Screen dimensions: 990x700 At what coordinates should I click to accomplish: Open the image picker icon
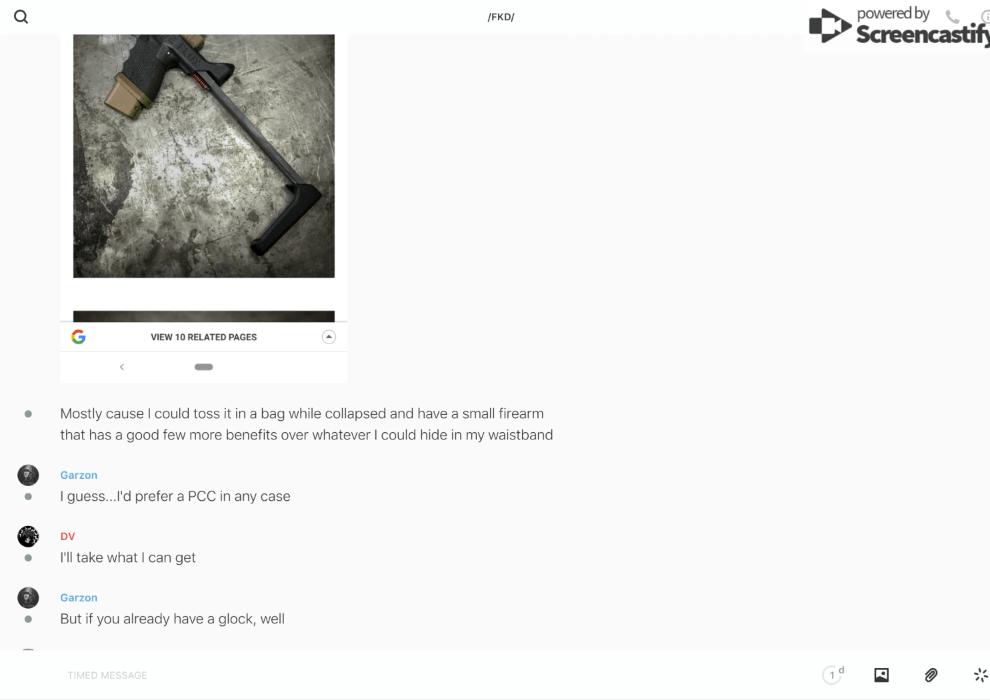[881, 675]
